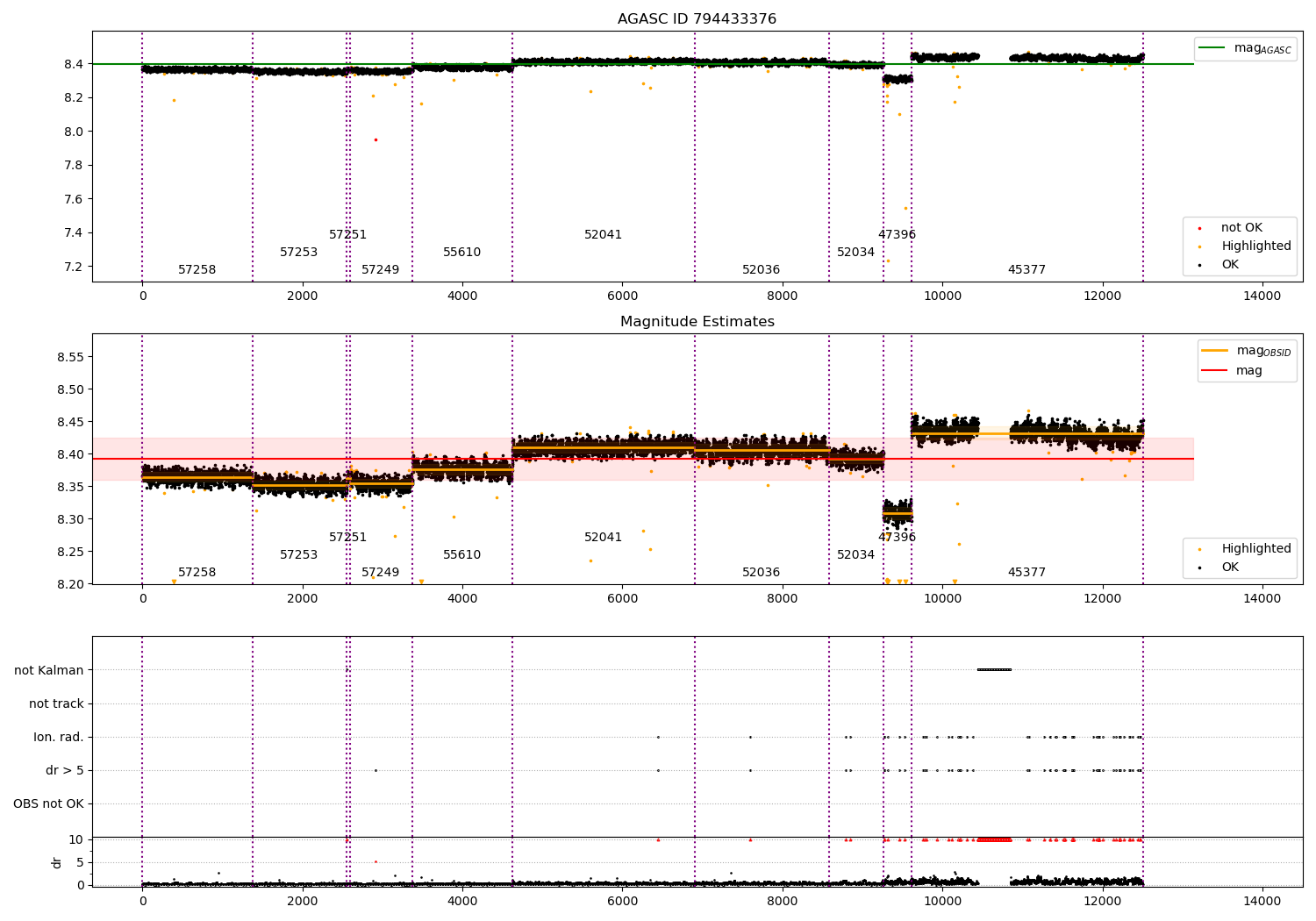This screenshot has height=921, width=1316.
Task: Click the "OBS not OK" axis label
Action: pyautogui.click(x=49, y=803)
